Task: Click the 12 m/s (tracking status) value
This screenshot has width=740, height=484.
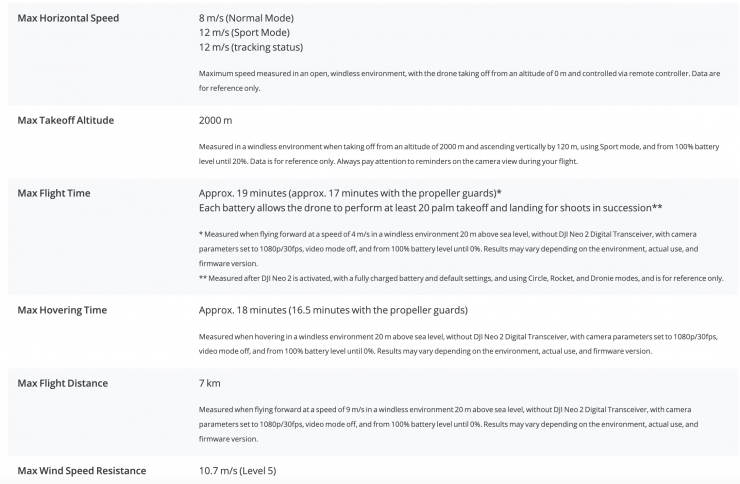Action: pyautogui.click(x=250, y=47)
